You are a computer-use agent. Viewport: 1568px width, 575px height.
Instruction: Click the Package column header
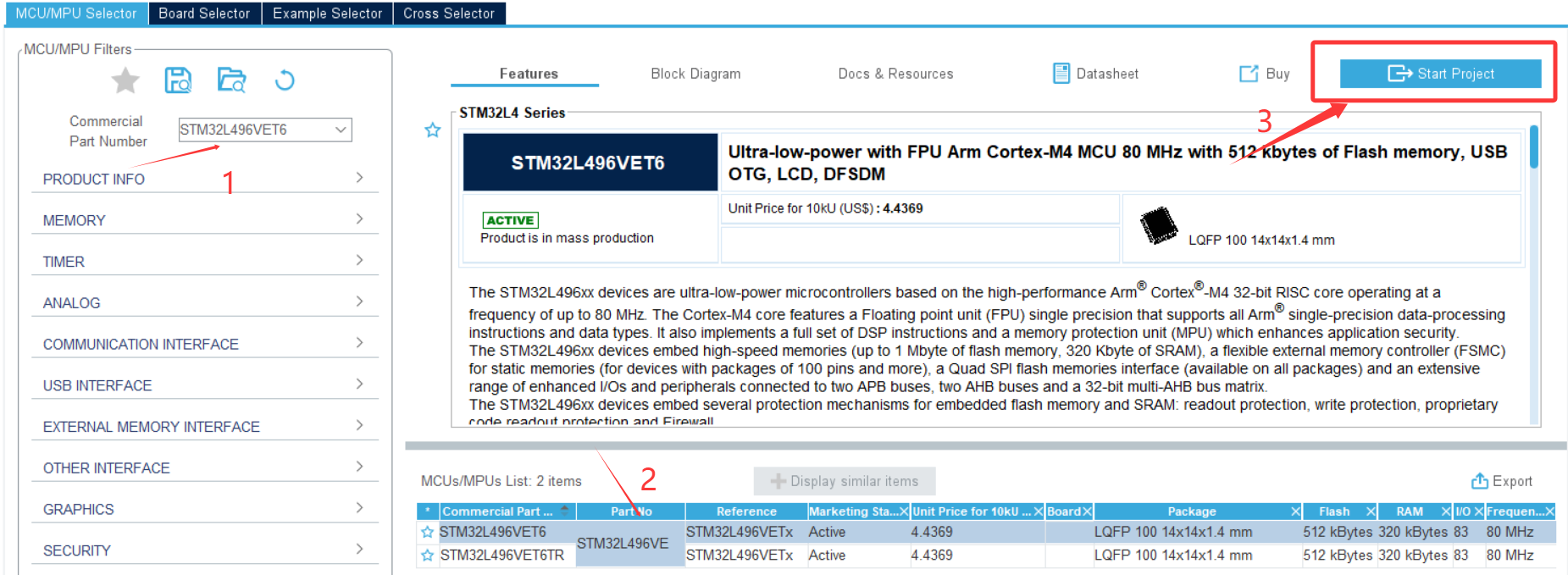click(x=1192, y=511)
